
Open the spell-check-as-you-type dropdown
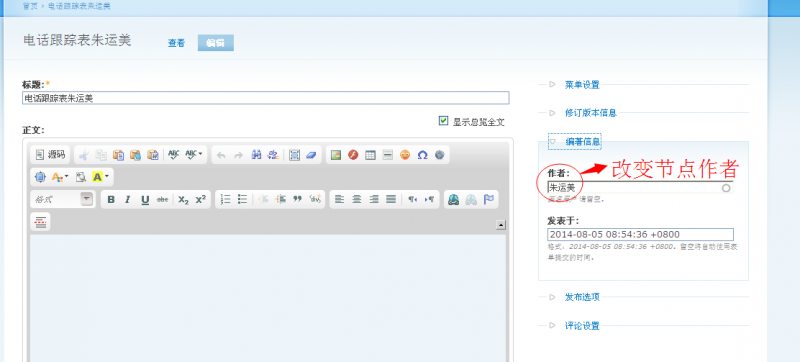point(194,154)
